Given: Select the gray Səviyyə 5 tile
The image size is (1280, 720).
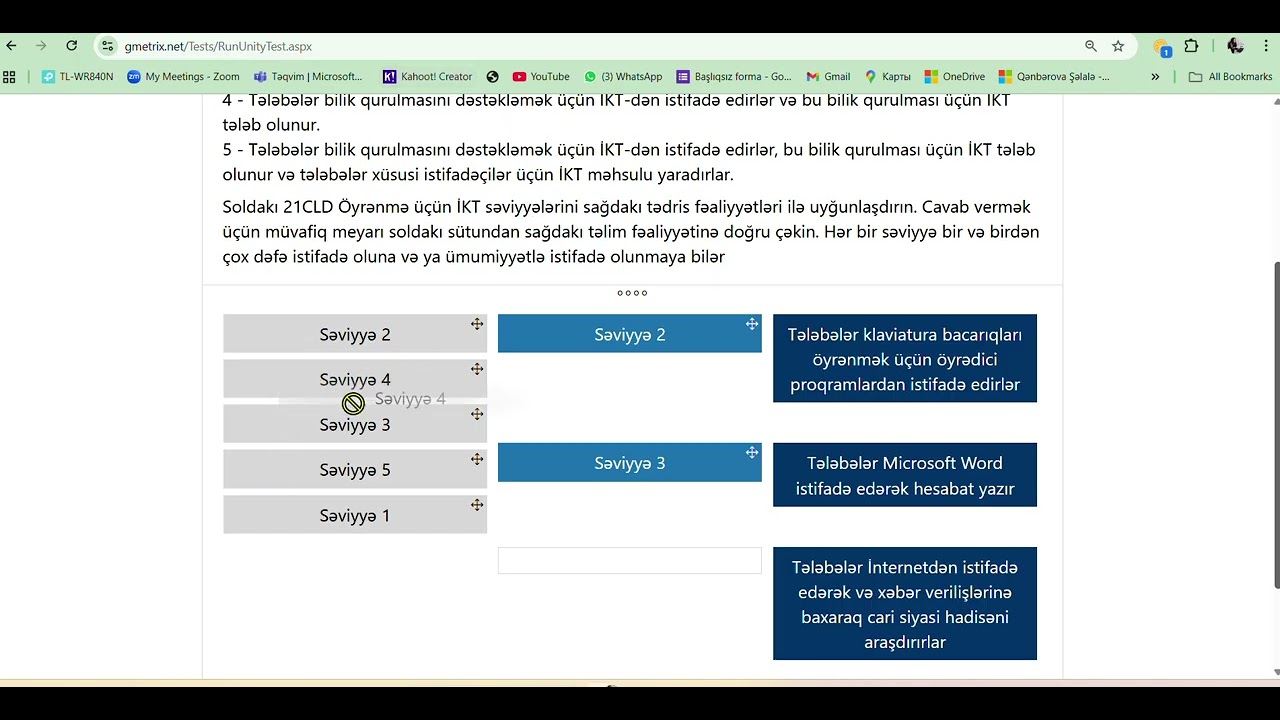Looking at the screenshot, I should (355, 469).
